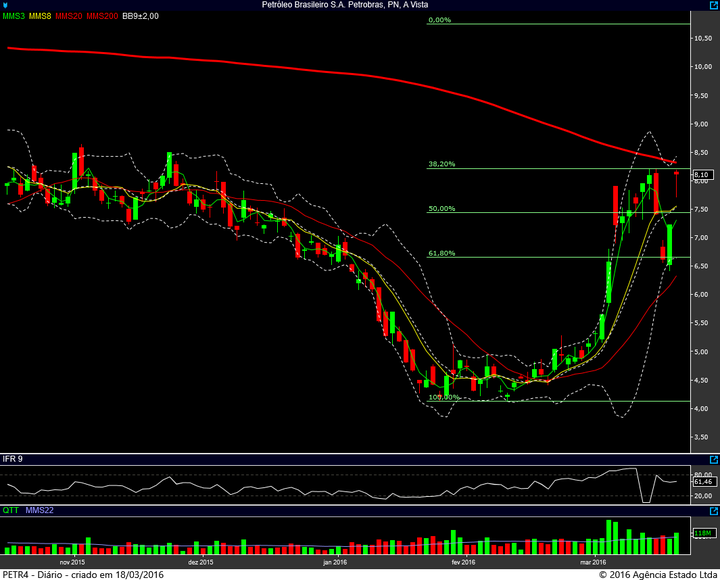720x580 pixels.
Task: Pop out the IFR 9 indicator panel
Action: click(714, 460)
